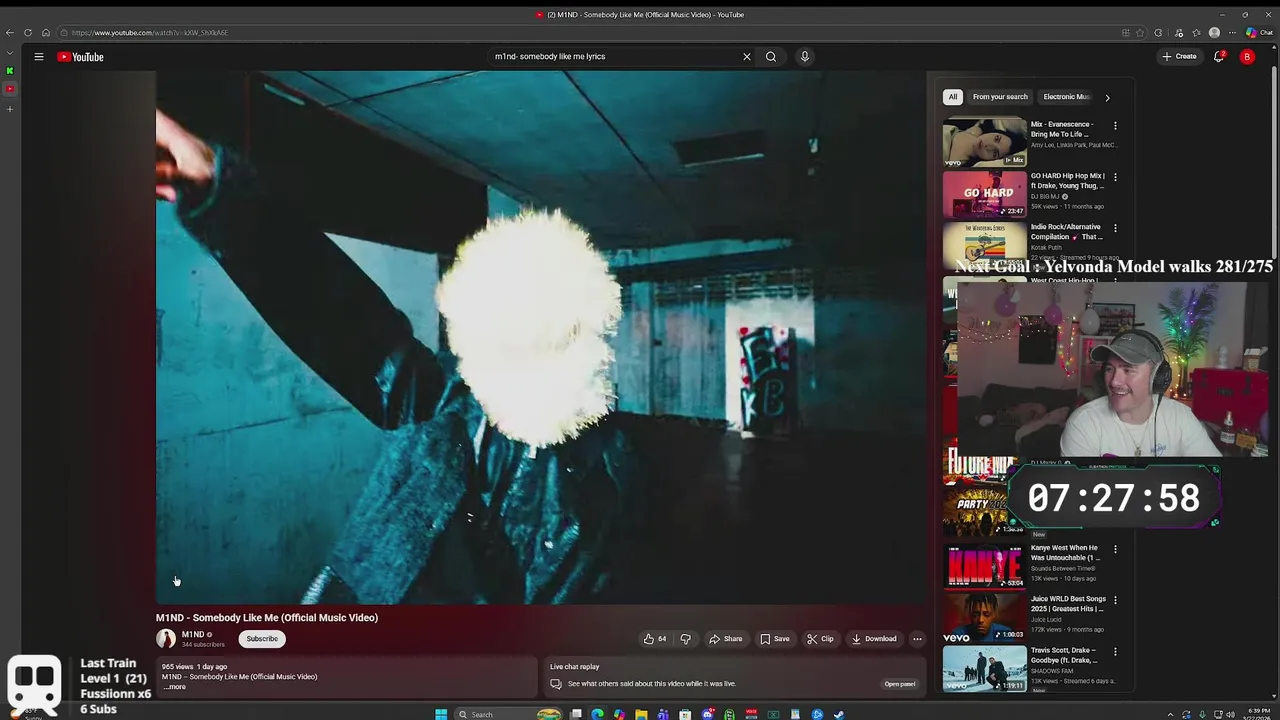Open Evanescence Bring Me To Life mix thumbnail
Screen dimensions: 1280x720
click(985, 143)
